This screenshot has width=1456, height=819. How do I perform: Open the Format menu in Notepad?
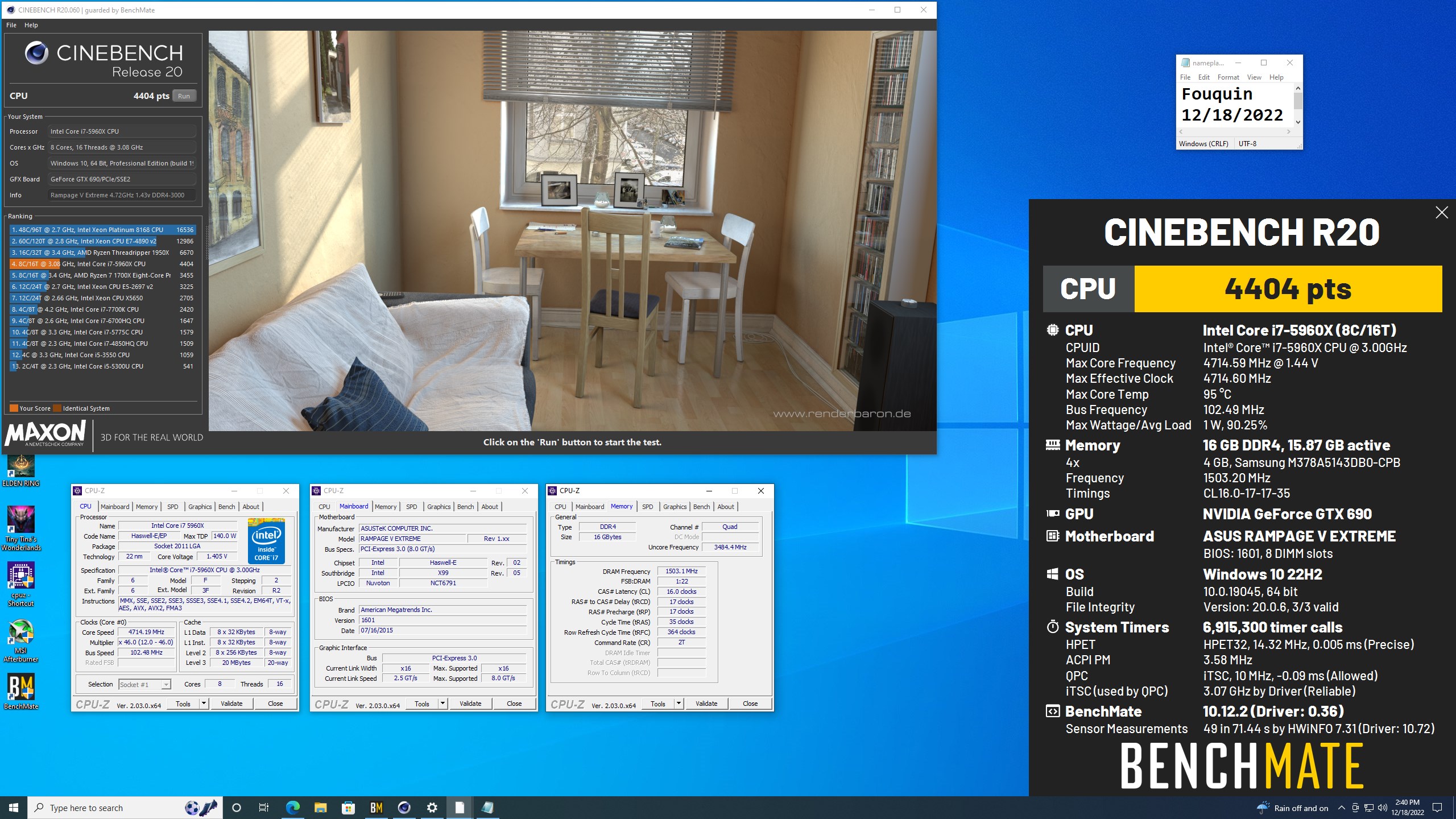click(x=1228, y=77)
